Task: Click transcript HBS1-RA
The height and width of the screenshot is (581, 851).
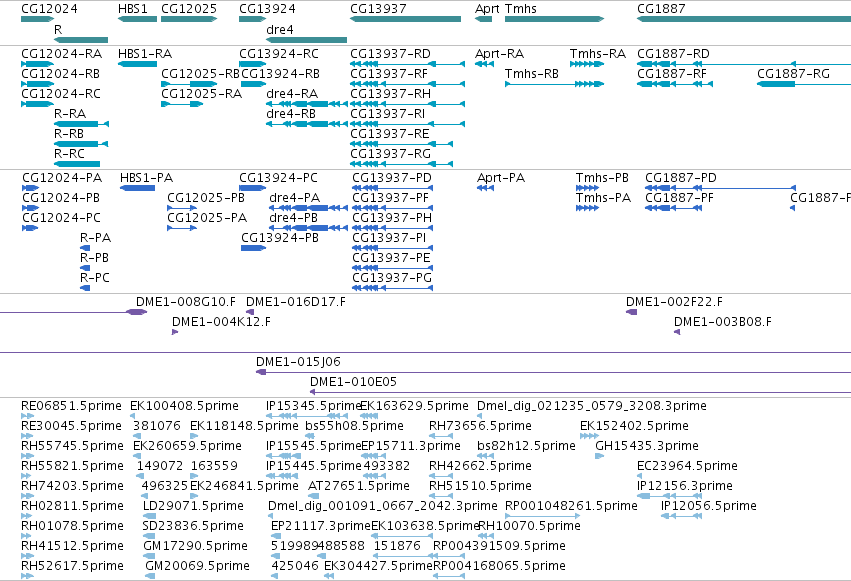Action: [145, 54]
